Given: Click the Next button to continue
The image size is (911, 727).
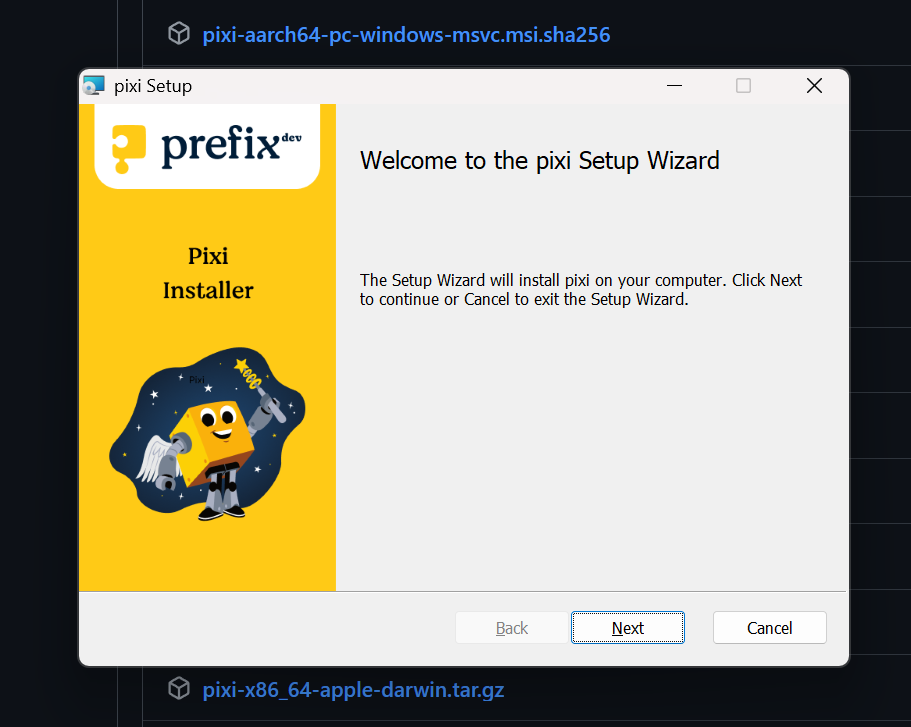Looking at the screenshot, I should (x=627, y=628).
